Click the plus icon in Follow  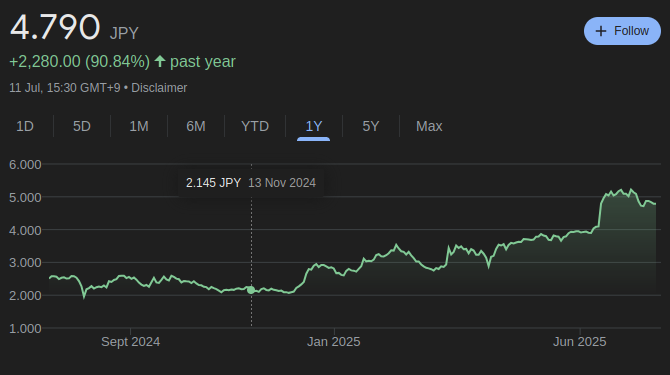tap(601, 31)
